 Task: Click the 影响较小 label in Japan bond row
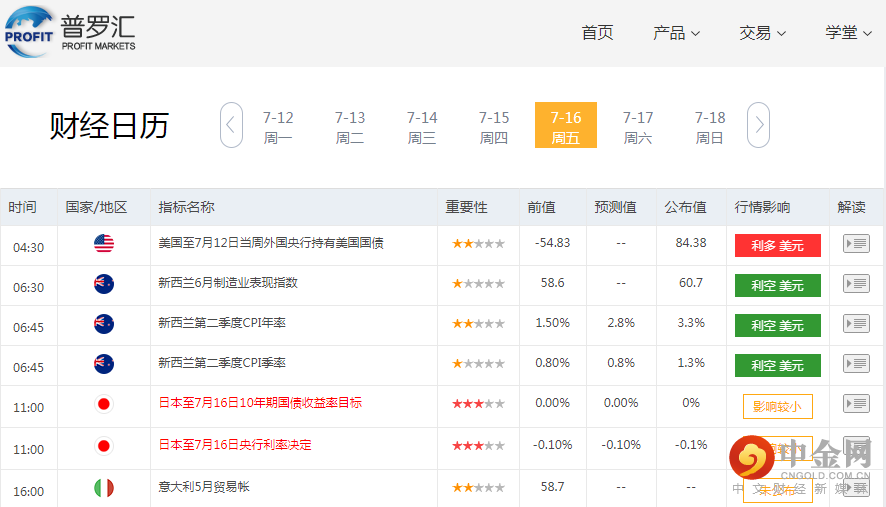[x=777, y=407]
